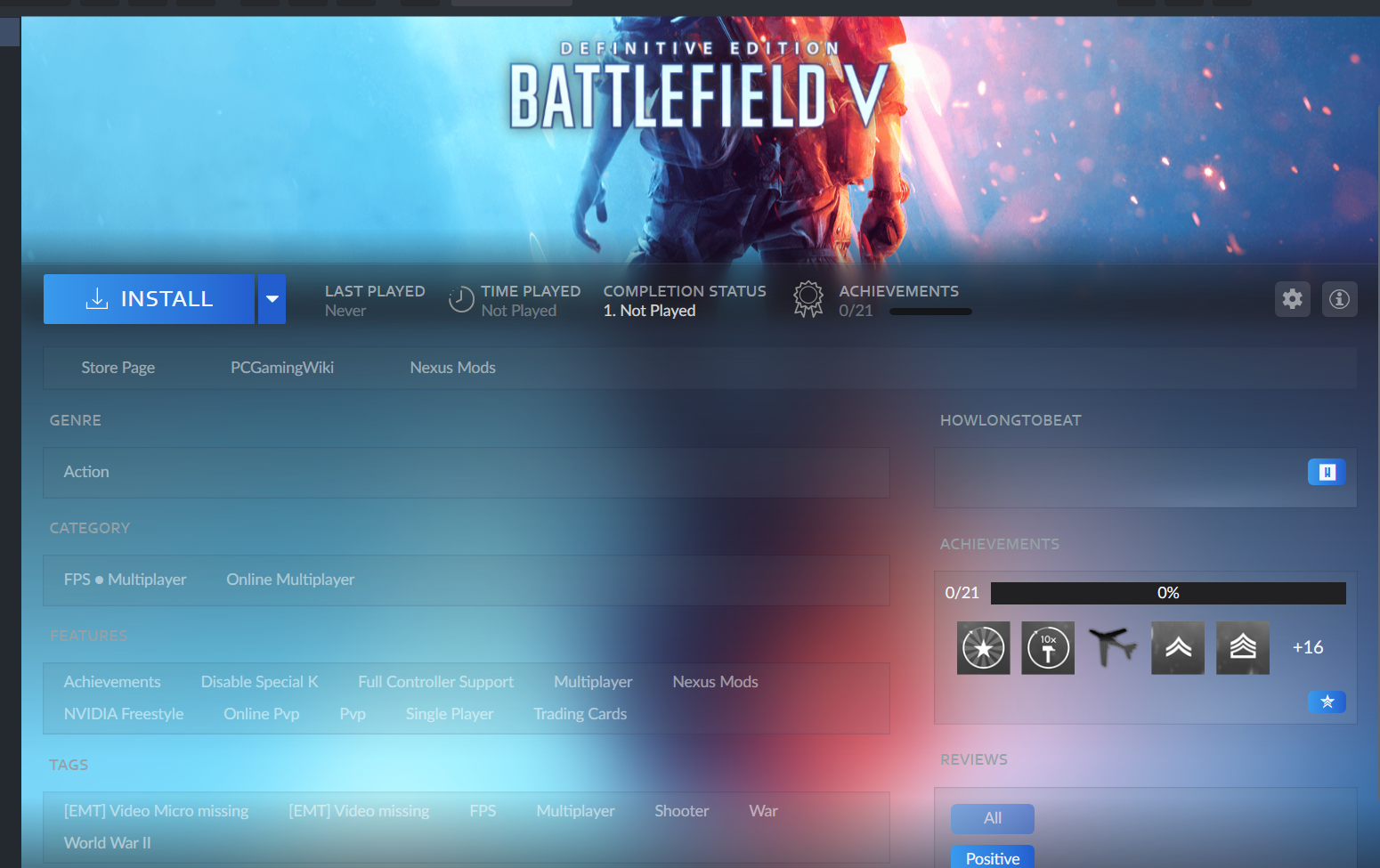Click the blue achievement rarity star icon
1380x868 pixels.
pos(1327,702)
